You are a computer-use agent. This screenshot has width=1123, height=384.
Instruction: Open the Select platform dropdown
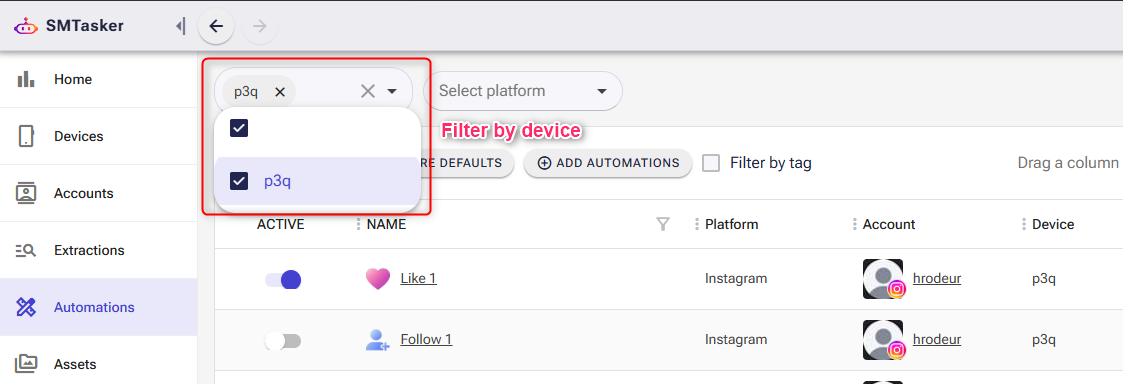(x=523, y=91)
